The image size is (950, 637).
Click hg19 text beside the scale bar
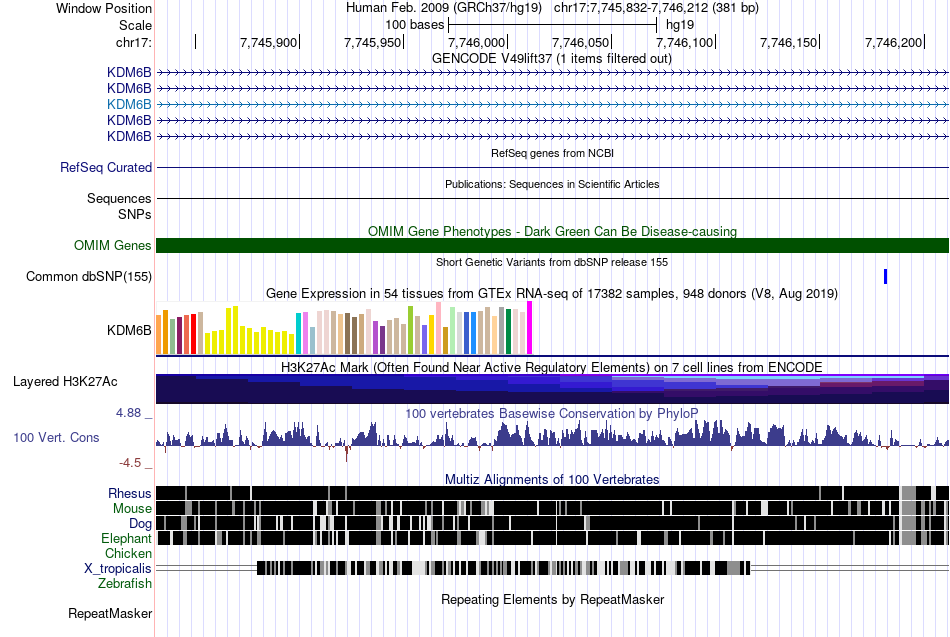[x=680, y=25]
